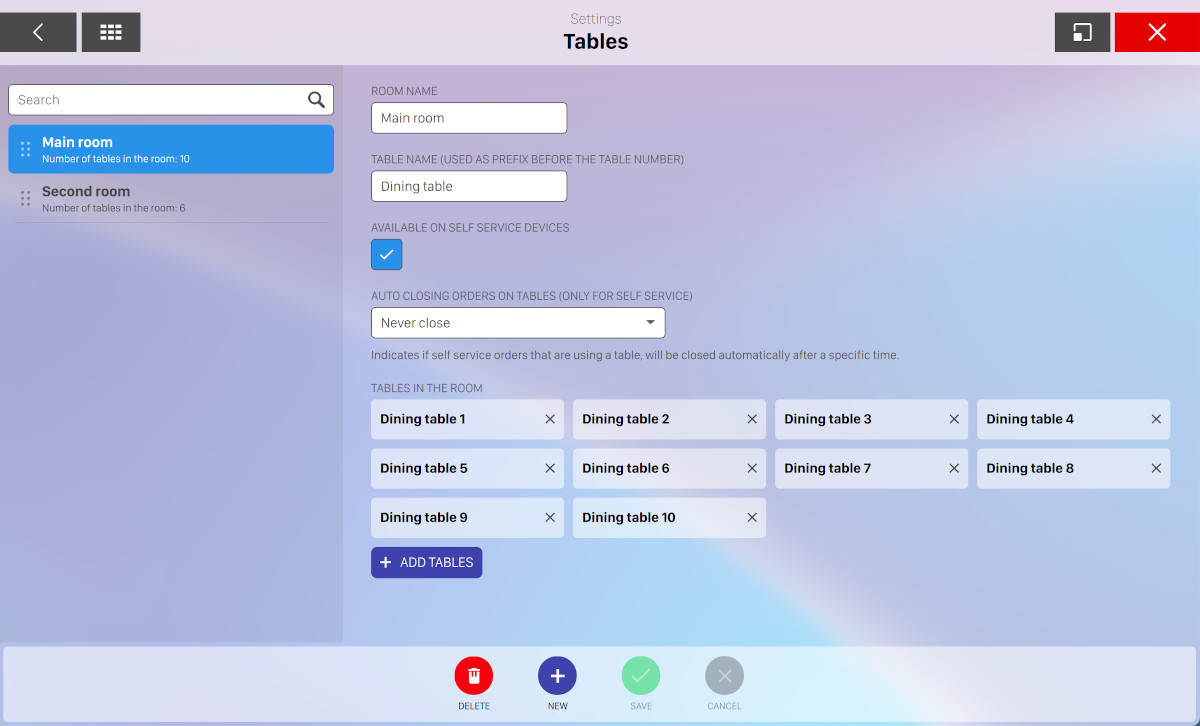
Task: Open the Auto closing orders dropdown
Action: pos(517,323)
